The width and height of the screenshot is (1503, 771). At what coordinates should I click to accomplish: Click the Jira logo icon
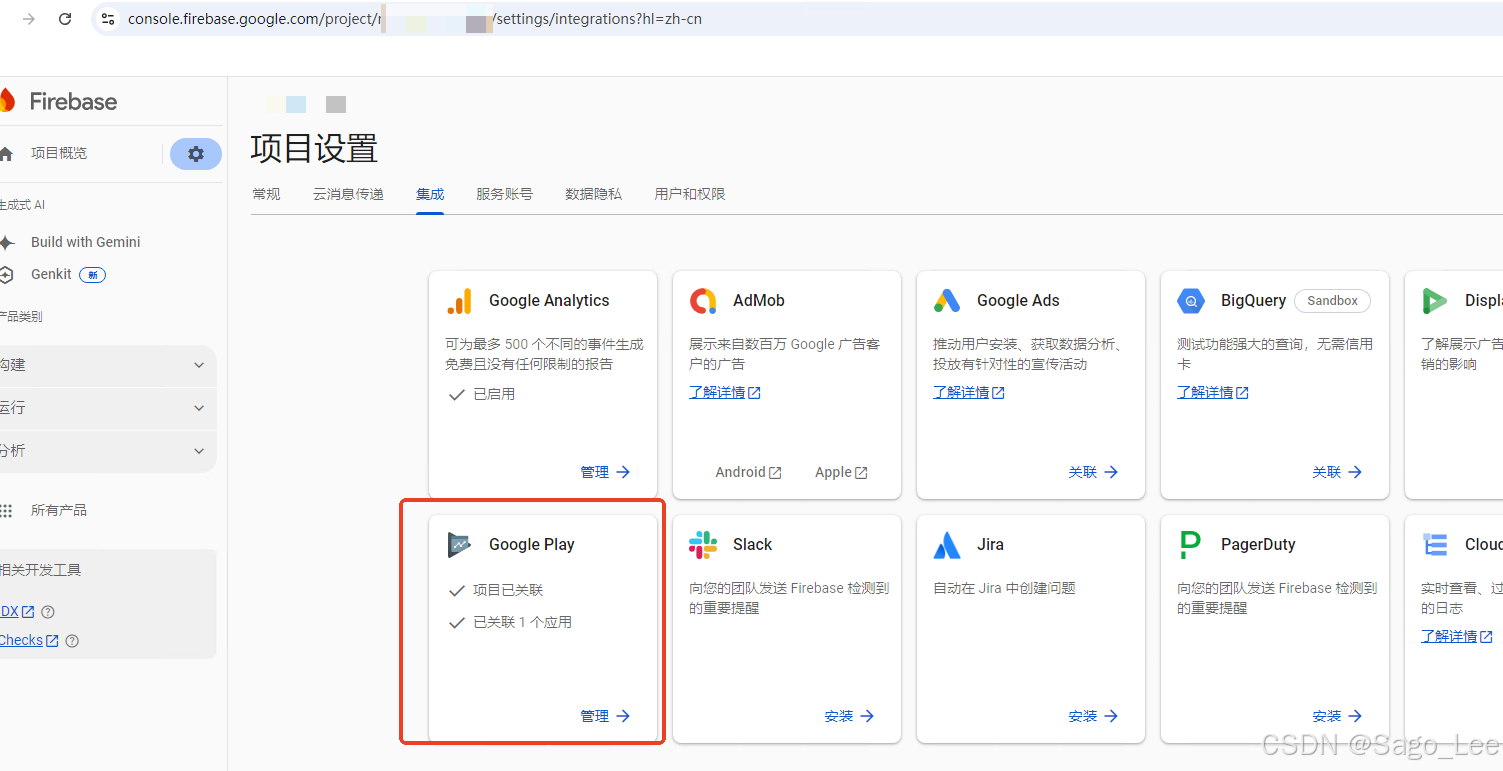pyautogui.click(x=947, y=545)
